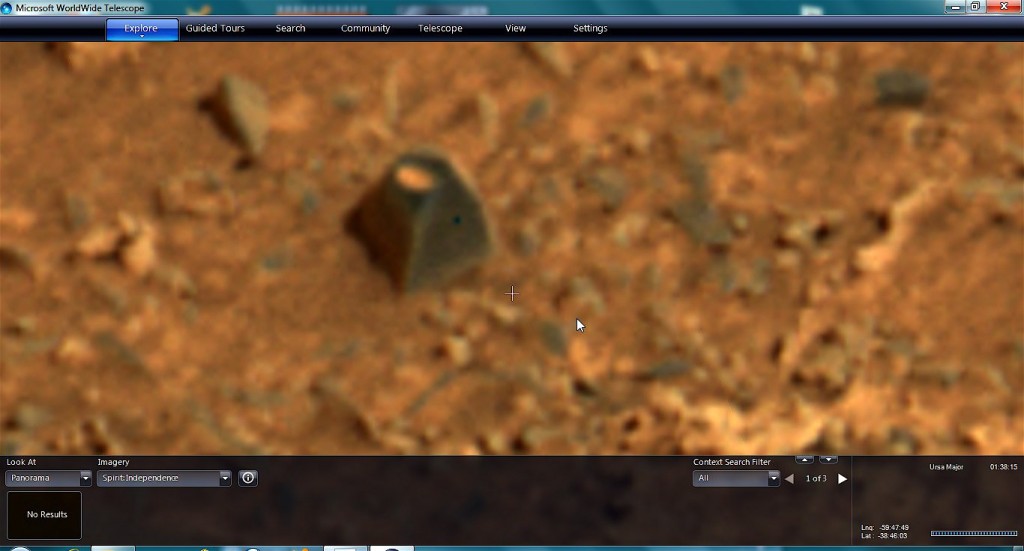
Task: Open the Guided Tours tab
Action: [x=215, y=29]
